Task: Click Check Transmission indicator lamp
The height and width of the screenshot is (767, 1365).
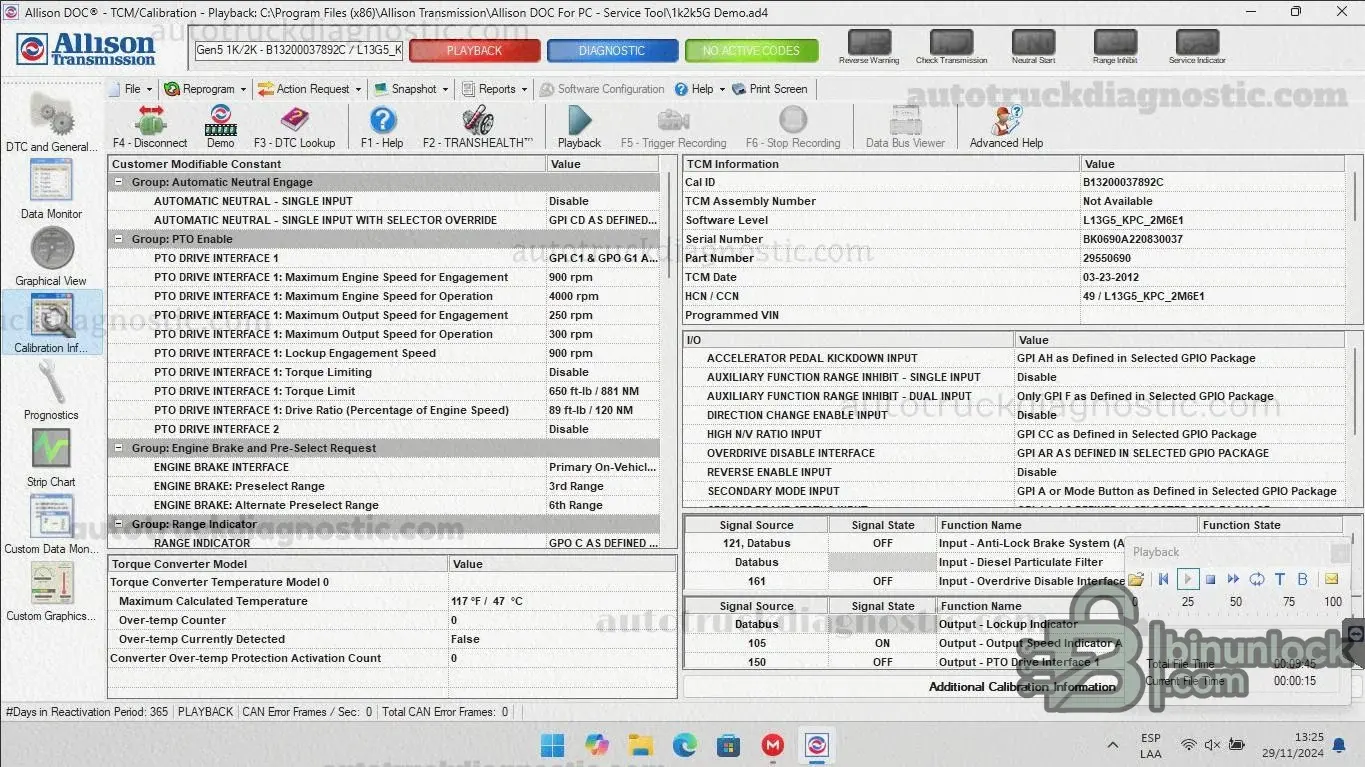Action: pos(951,43)
